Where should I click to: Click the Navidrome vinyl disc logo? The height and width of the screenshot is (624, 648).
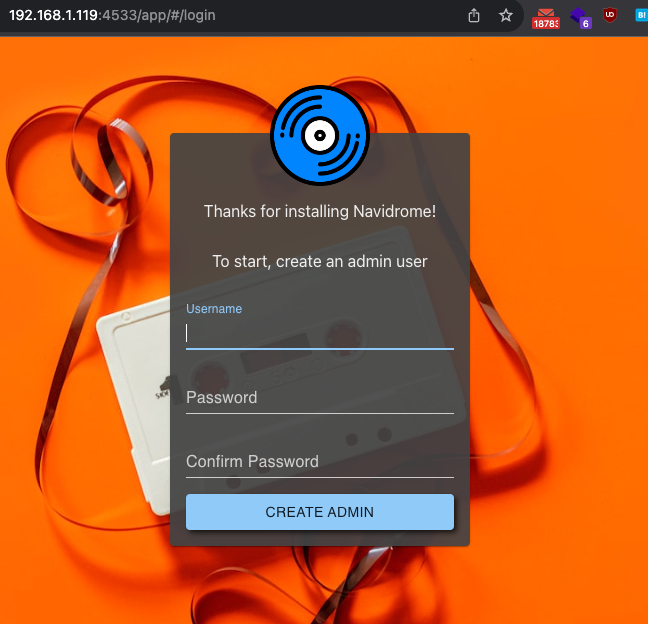320,135
